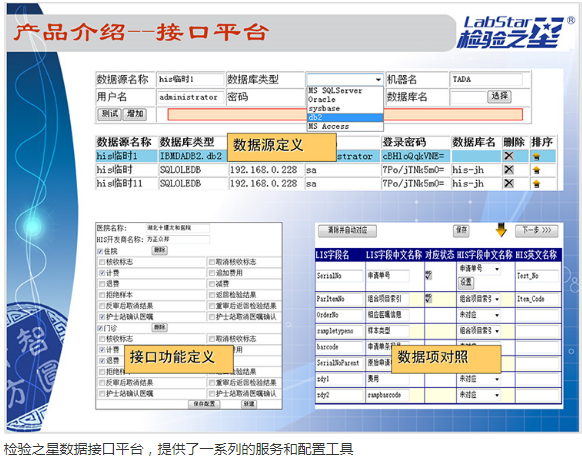Choose db2 from database type list
The image size is (582, 462).
click(x=345, y=117)
